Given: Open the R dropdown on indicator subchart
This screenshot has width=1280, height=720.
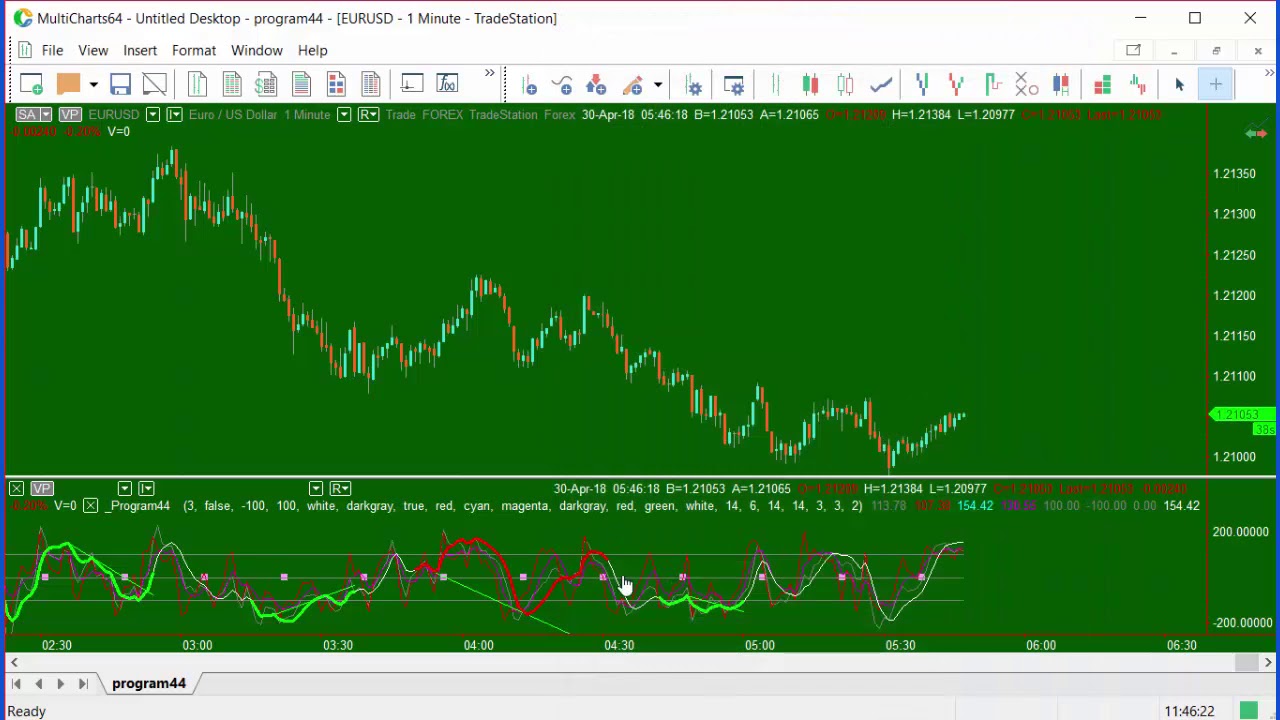Looking at the screenshot, I should [x=340, y=488].
